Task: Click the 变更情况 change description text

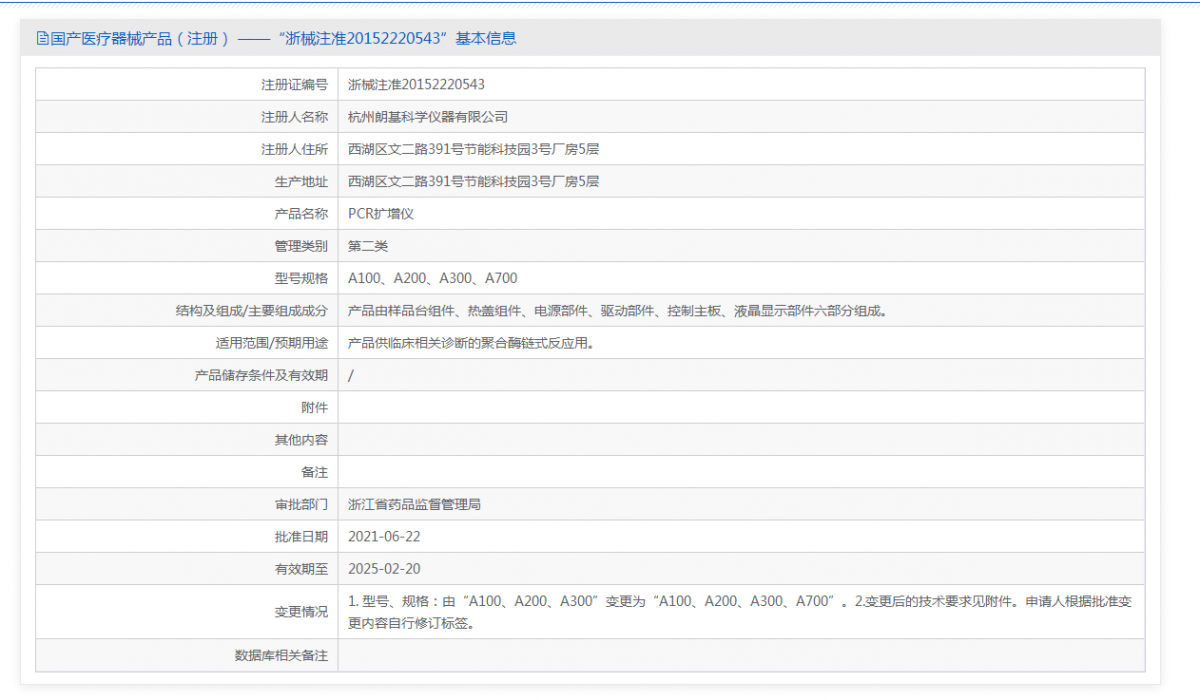Action: pos(740,612)
